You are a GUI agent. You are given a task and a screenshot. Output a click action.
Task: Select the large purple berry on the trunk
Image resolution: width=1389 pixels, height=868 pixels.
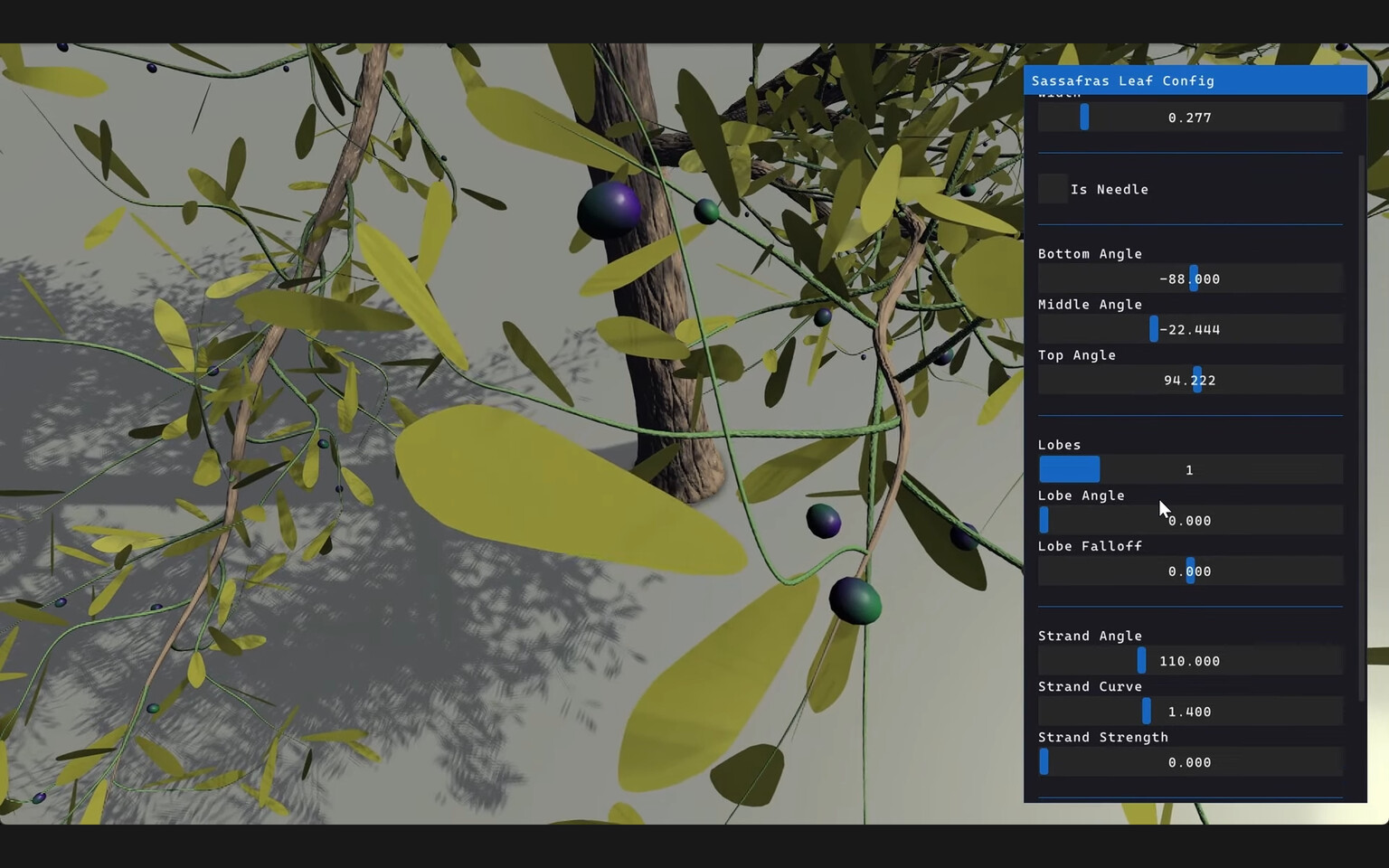coord(608,210)
